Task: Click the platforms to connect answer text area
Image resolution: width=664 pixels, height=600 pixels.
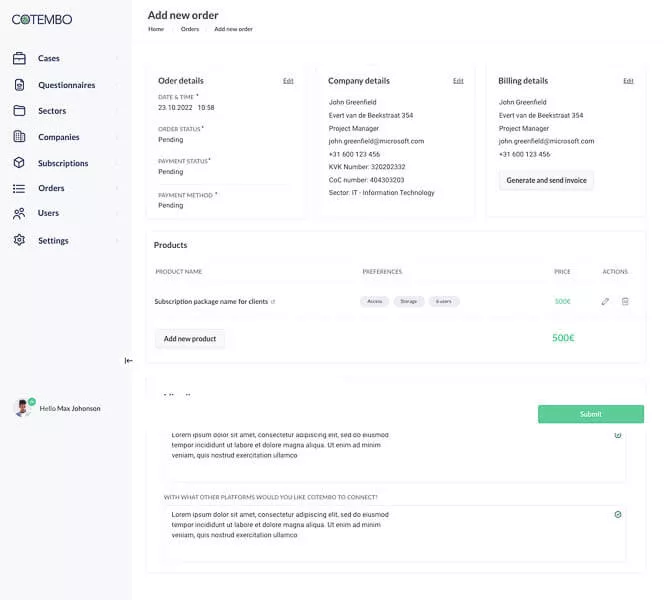Action: coord(395,534)
